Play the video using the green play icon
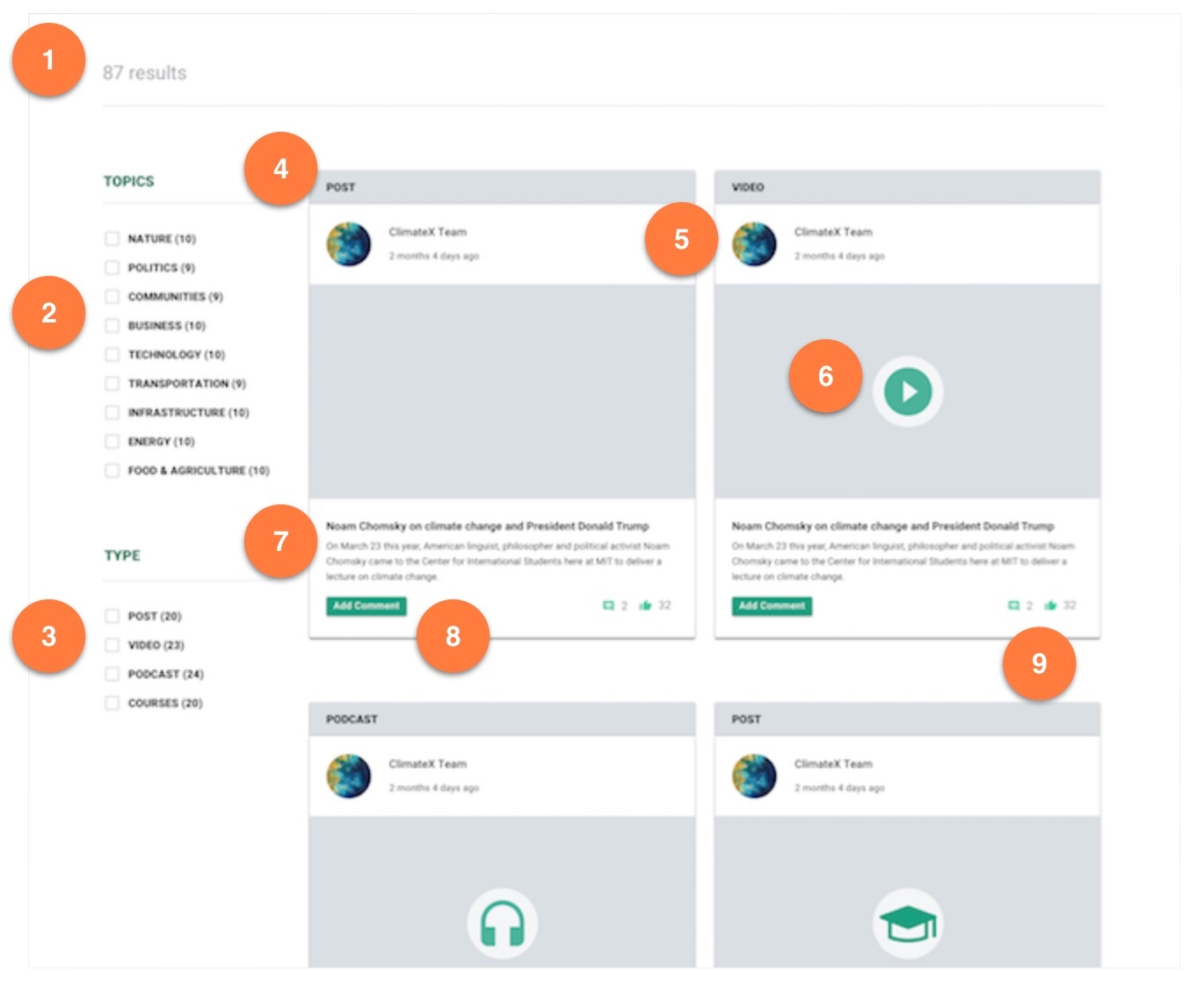This screenshot has height=993, width=1204. [908, 391]
